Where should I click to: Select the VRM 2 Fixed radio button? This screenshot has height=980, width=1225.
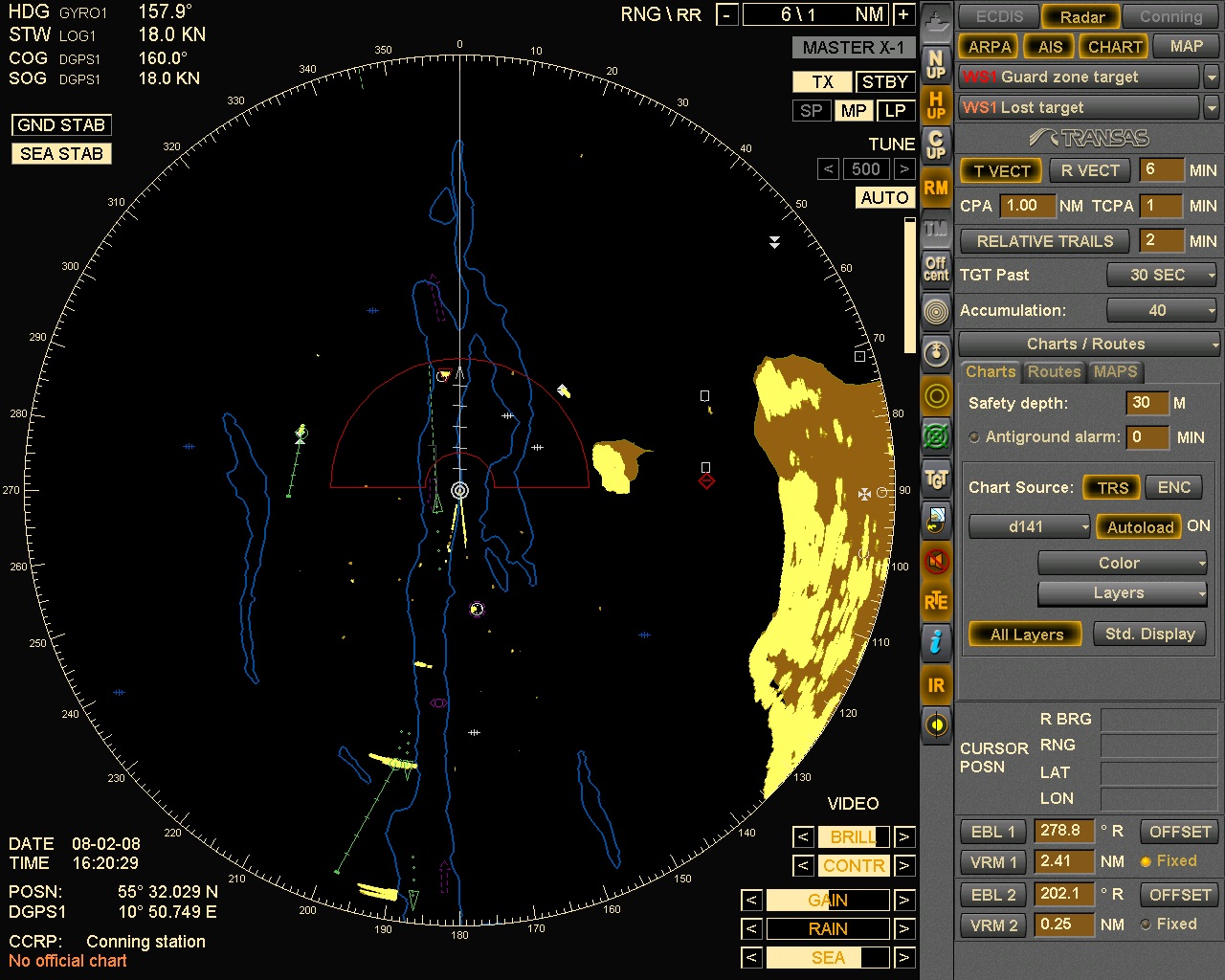point(1145,924)
